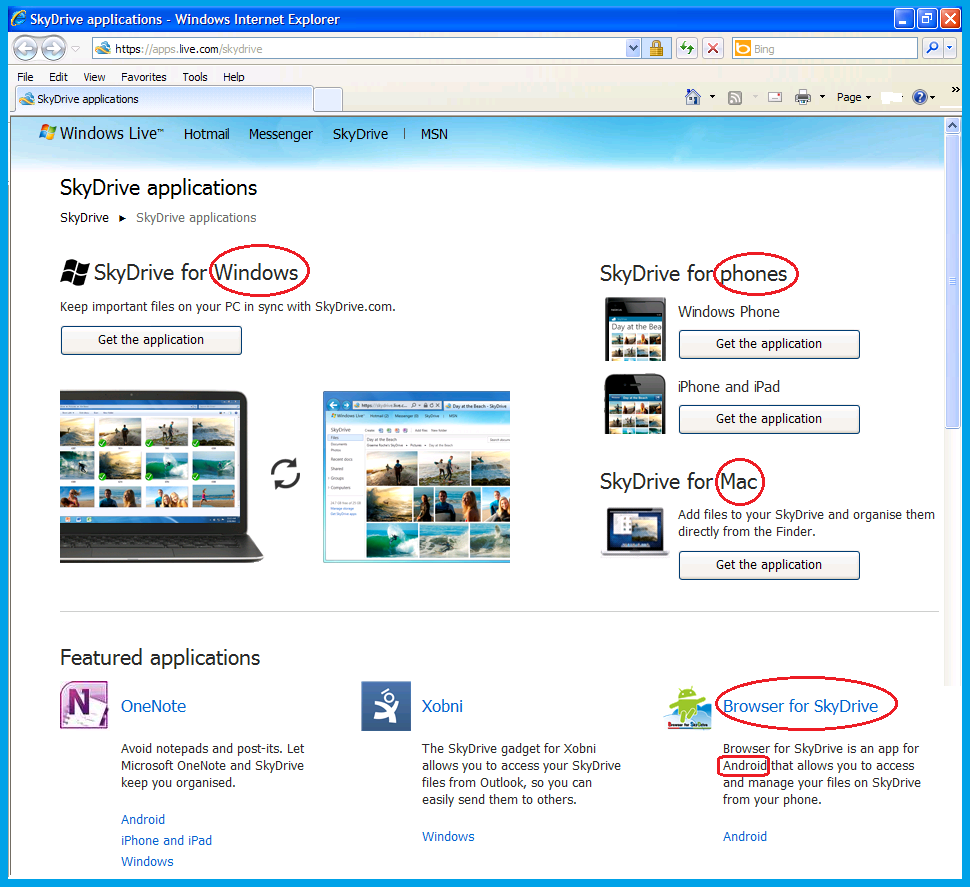Go to Messenger in the header

(281, 134)
